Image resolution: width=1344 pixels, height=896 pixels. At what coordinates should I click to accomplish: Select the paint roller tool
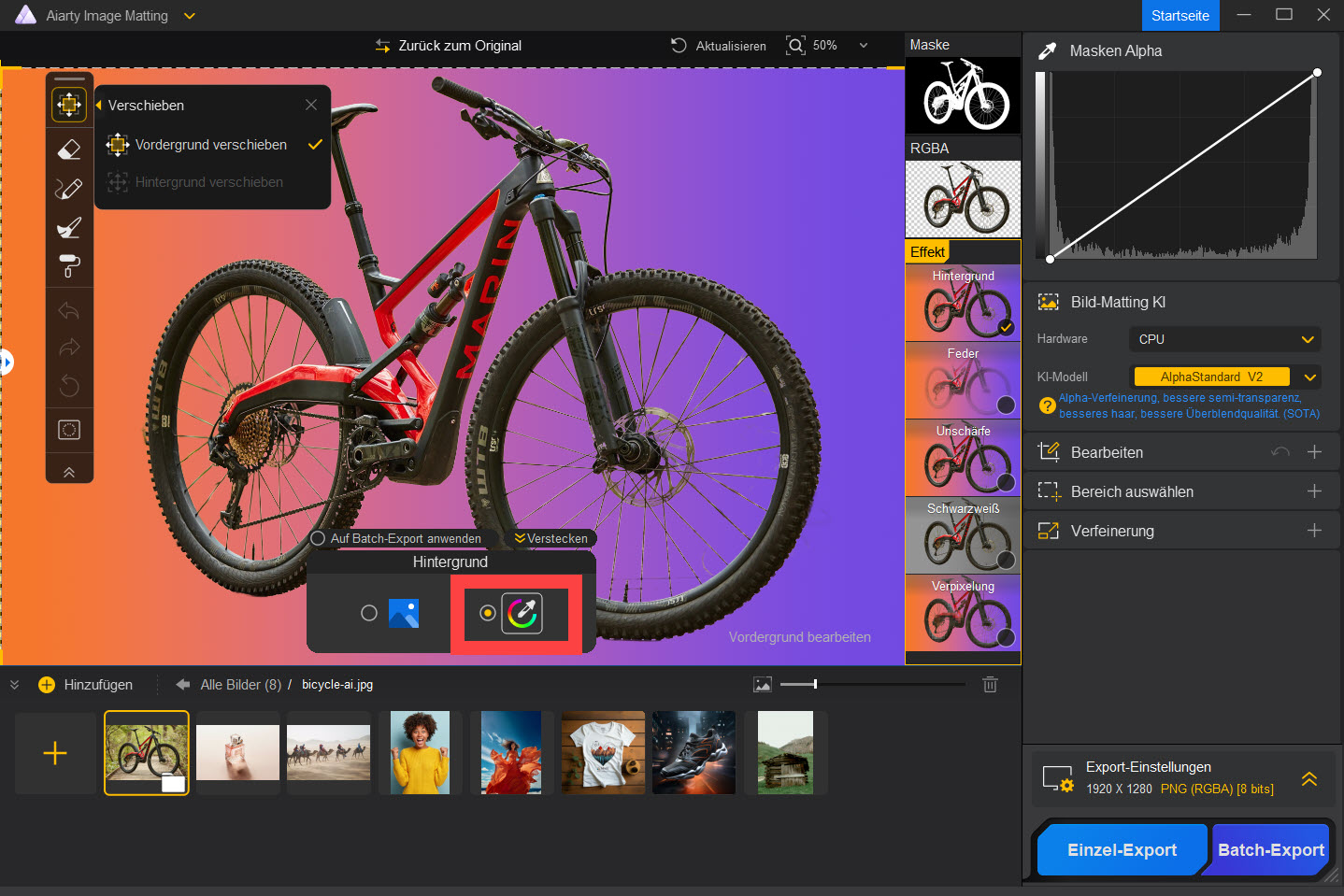[x=69, y=266]
